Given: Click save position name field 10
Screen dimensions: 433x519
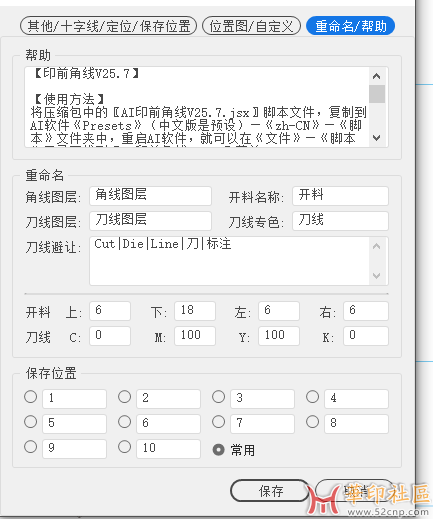Looking at the screenshot, I should pos(169,449).
